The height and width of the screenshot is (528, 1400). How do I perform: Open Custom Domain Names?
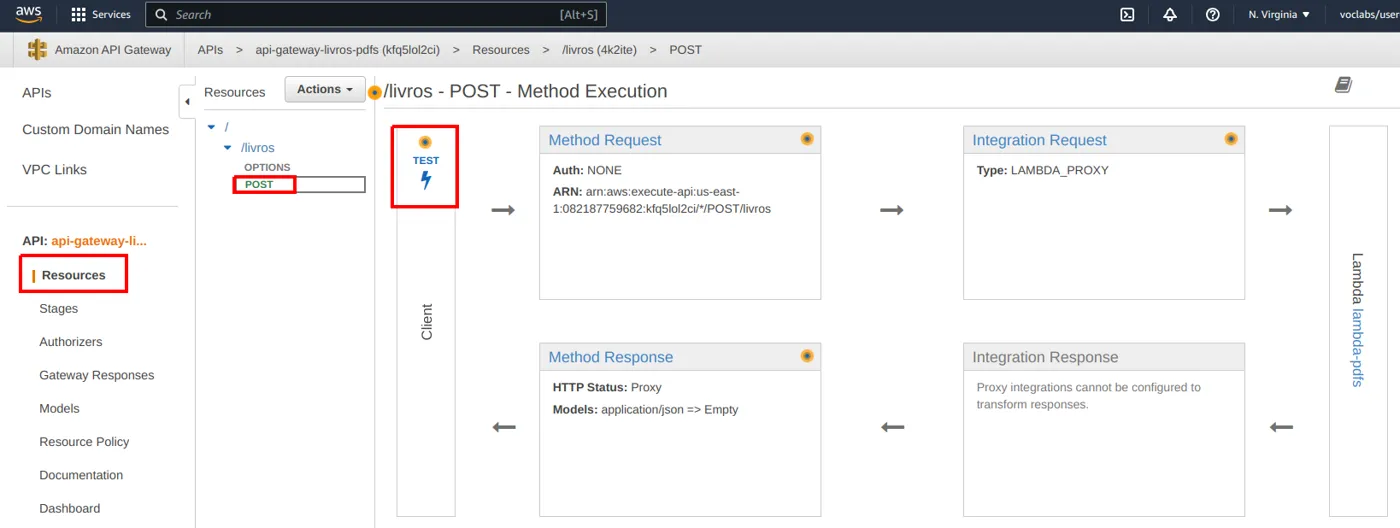(96, 130)
